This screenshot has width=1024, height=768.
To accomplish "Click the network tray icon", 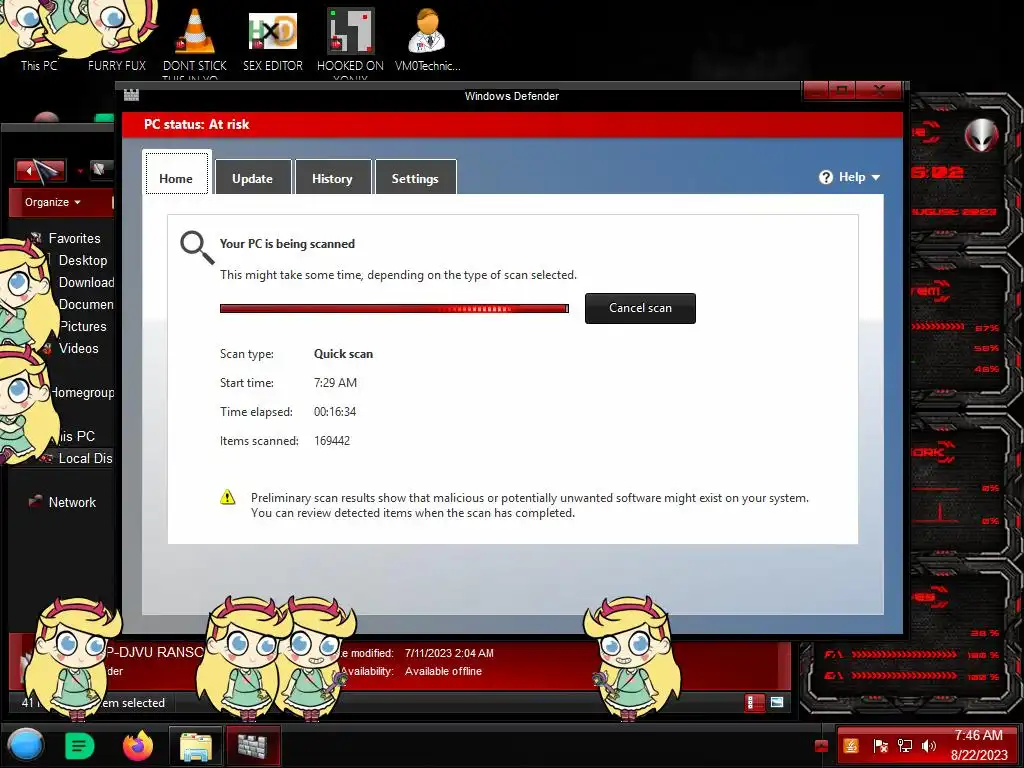I will pos(904,746).
